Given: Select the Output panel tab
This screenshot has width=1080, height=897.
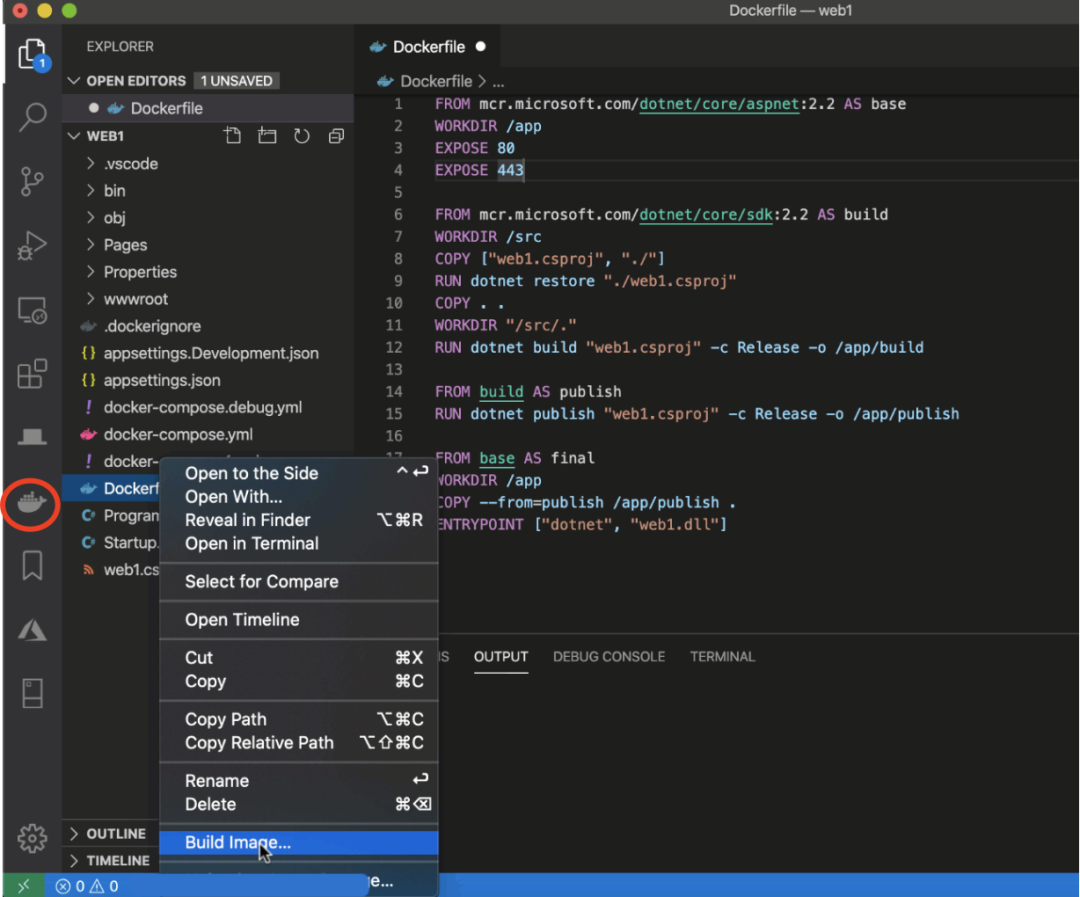Looking at the screenshot, I should pyautogui.click(x=501, y=657).
